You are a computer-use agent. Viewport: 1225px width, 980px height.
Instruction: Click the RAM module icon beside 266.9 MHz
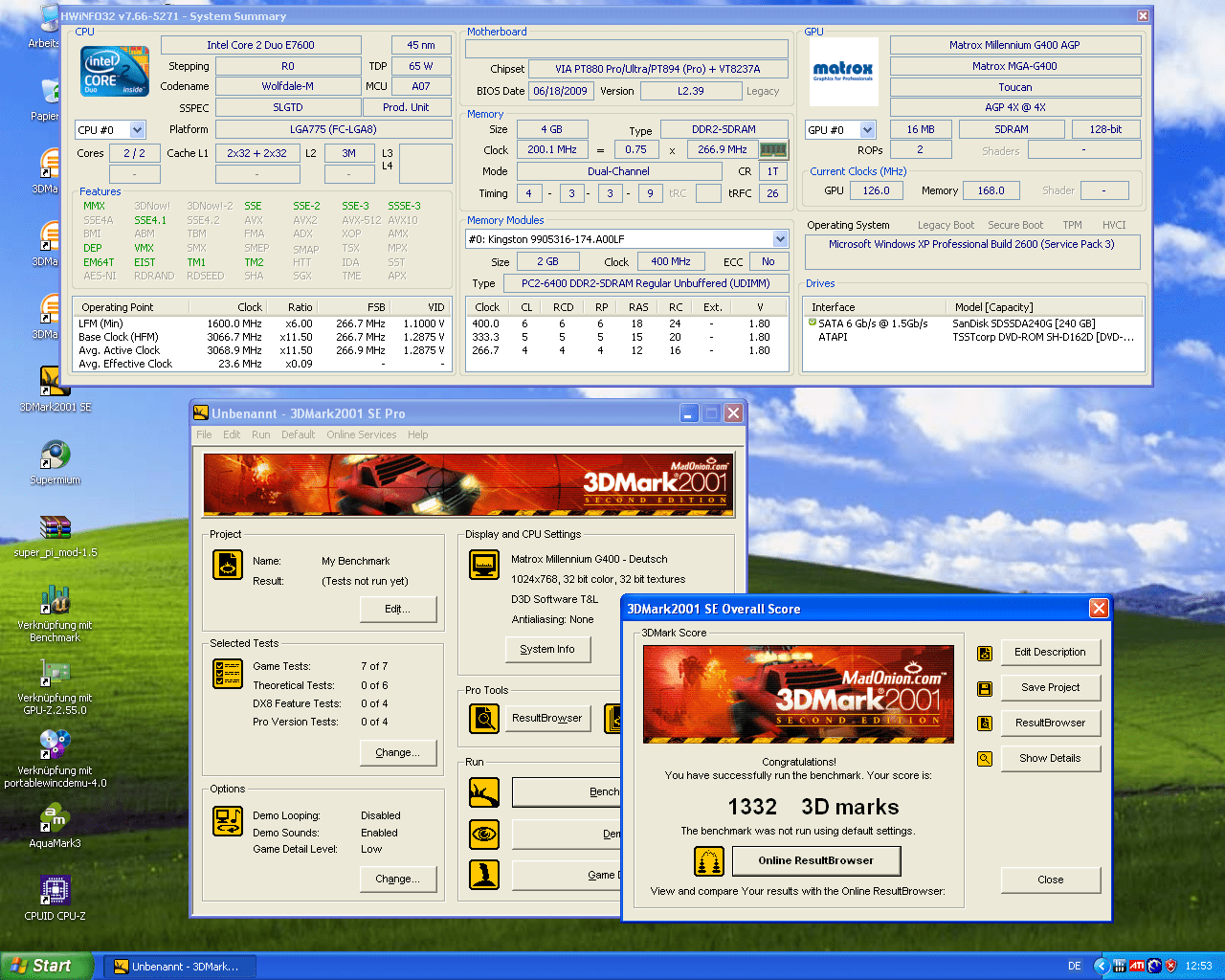pos(772,149)
